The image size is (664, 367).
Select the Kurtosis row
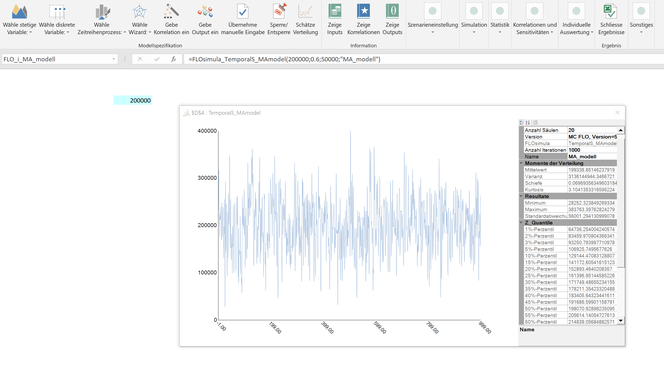point(570,190)
